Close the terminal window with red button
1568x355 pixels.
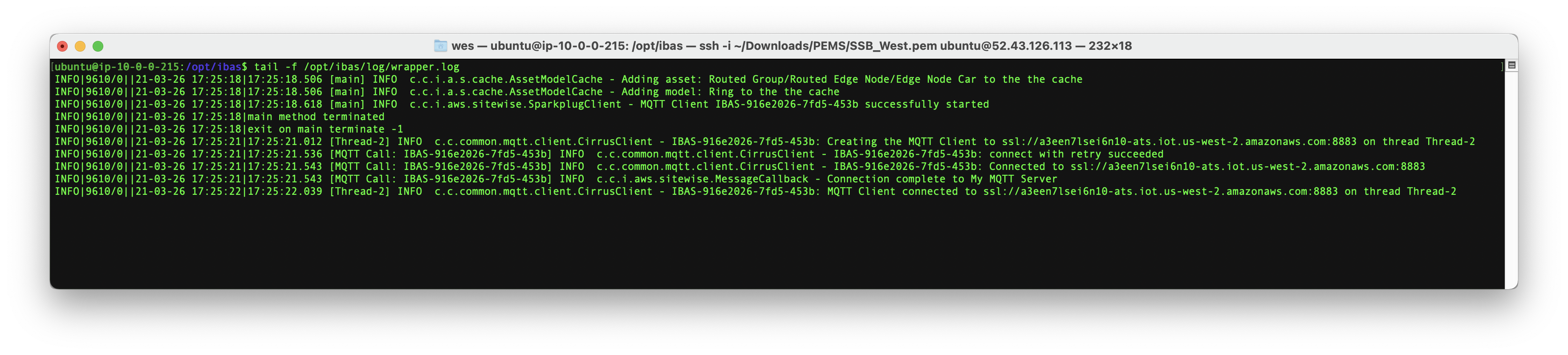point(62,46)
